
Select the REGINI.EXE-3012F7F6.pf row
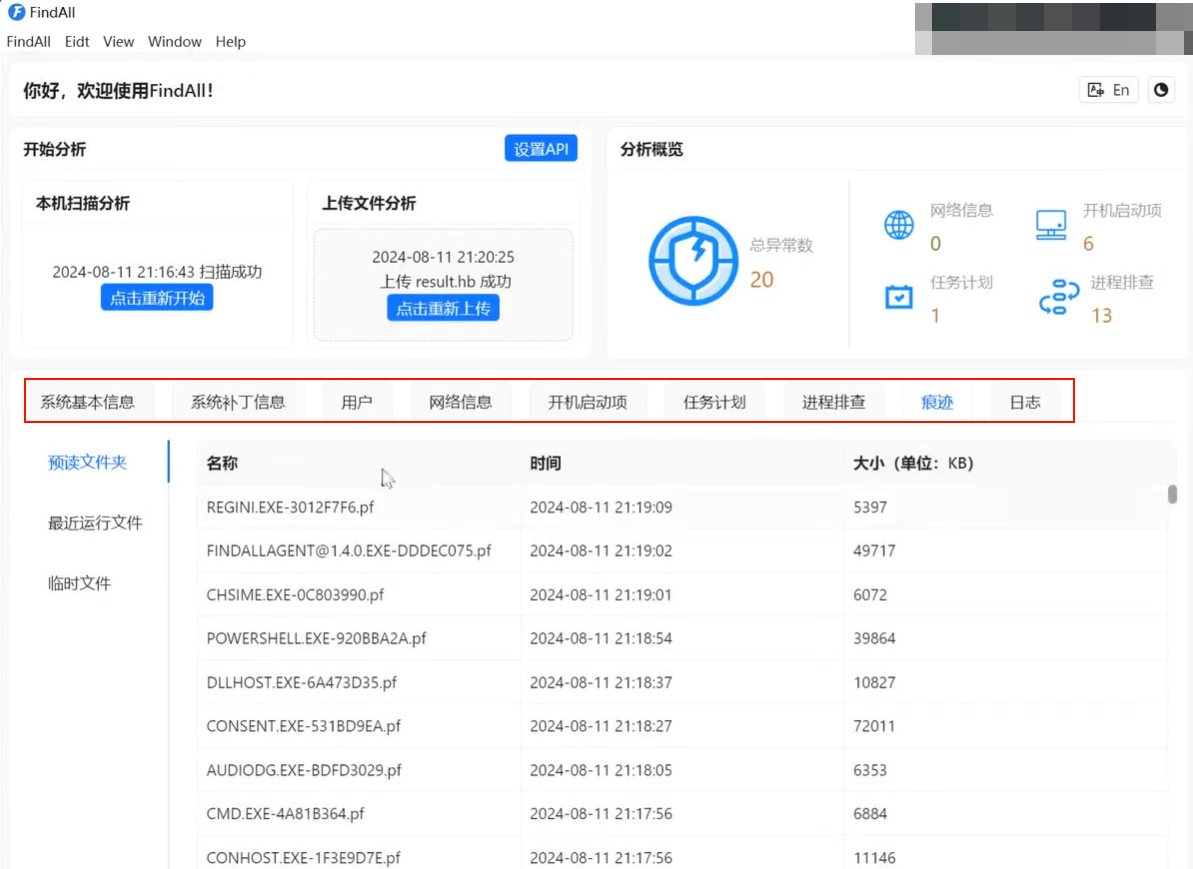tap(682, 507)
